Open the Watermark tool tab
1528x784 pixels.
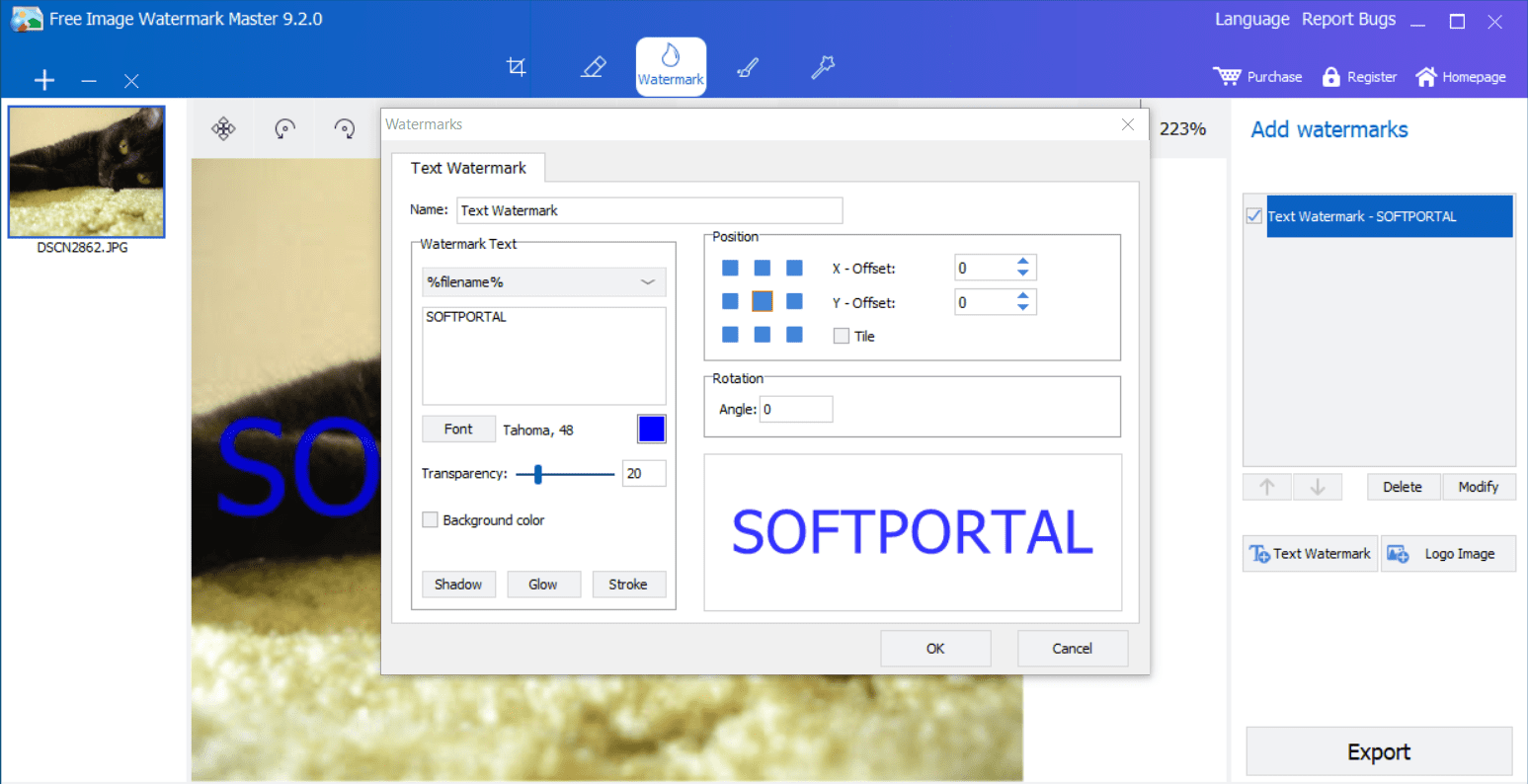tap(671, 66)
